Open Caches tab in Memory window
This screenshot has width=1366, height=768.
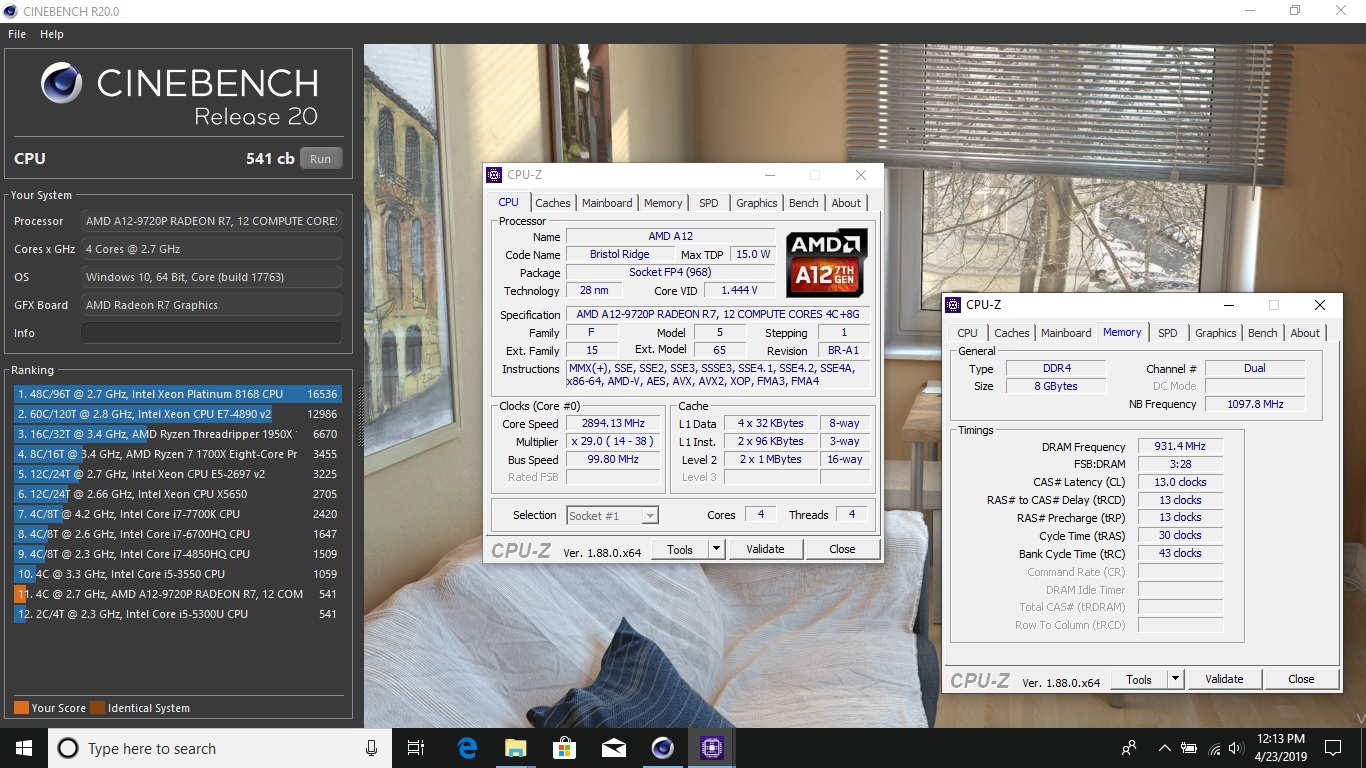pos(1012,333)
